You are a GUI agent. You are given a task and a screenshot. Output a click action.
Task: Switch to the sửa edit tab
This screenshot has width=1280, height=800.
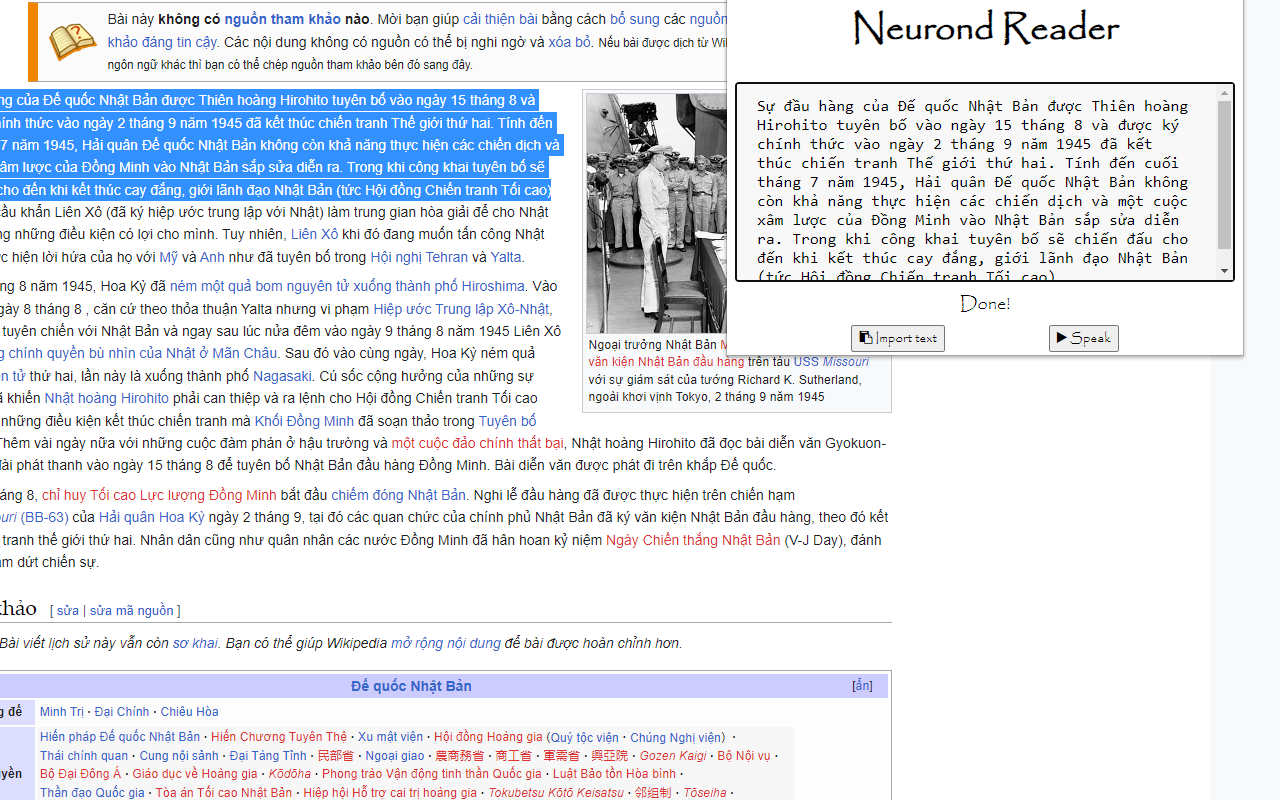pos(67,610)
